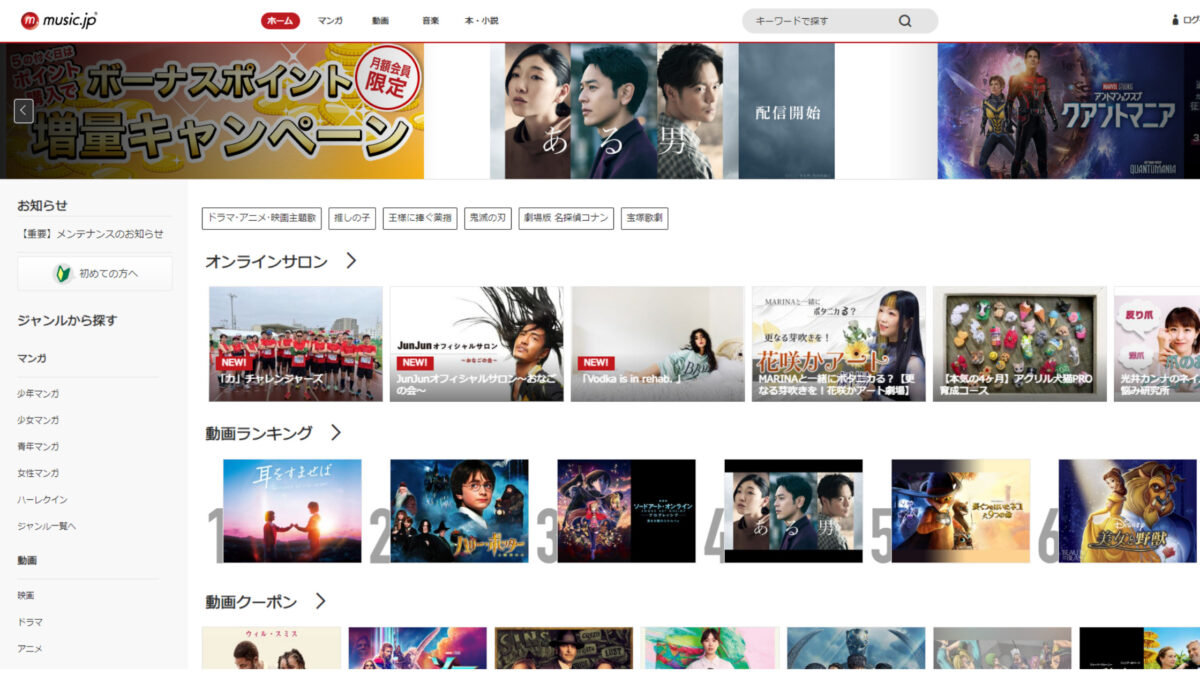The height and width of the screenshot is (675, 1200).
Task: Open the ボーナスポイント増量キャンペーン banner
Action: click(212, 111)
